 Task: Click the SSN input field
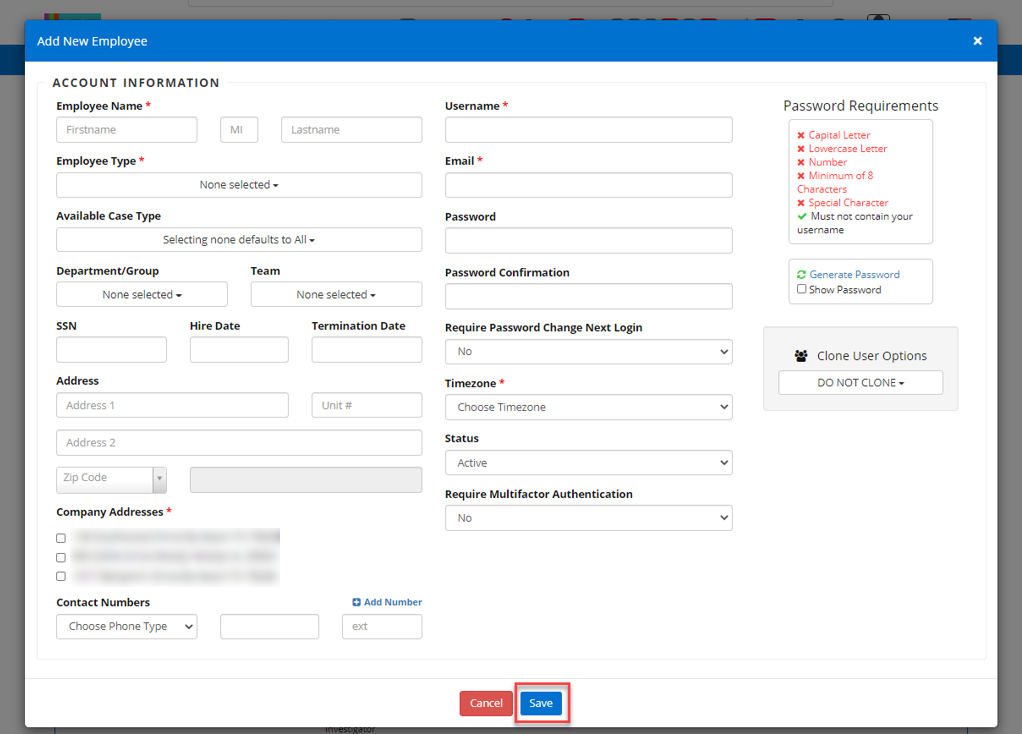(x=111, y=350)
